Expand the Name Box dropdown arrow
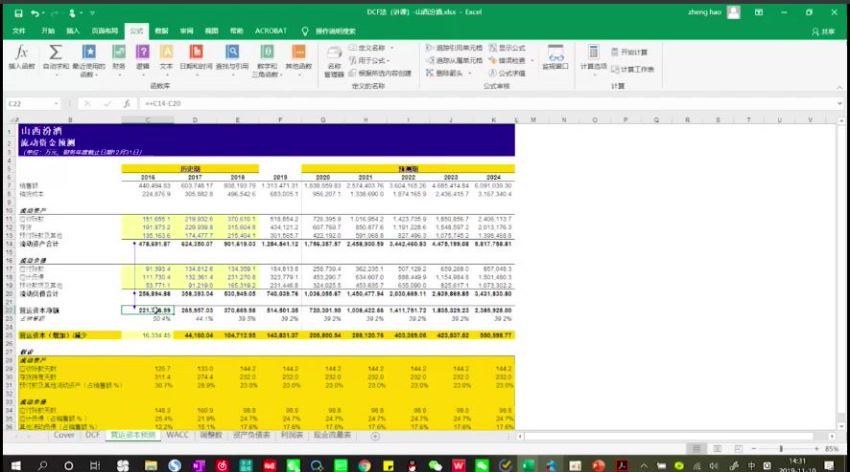 tap(56, 104)
